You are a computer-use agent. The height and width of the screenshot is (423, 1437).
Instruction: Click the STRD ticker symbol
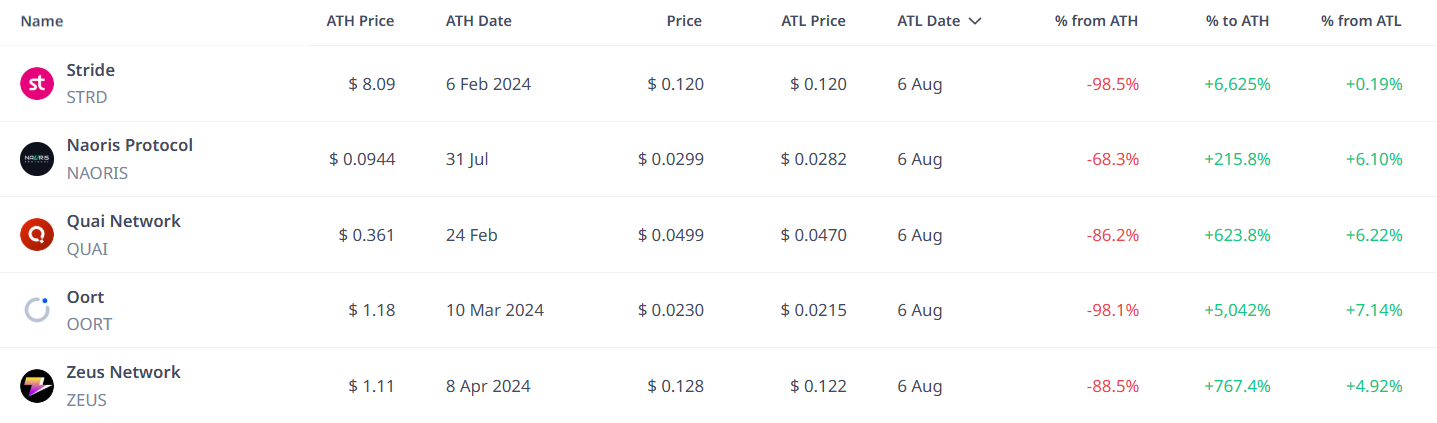(x=87, y=98)
